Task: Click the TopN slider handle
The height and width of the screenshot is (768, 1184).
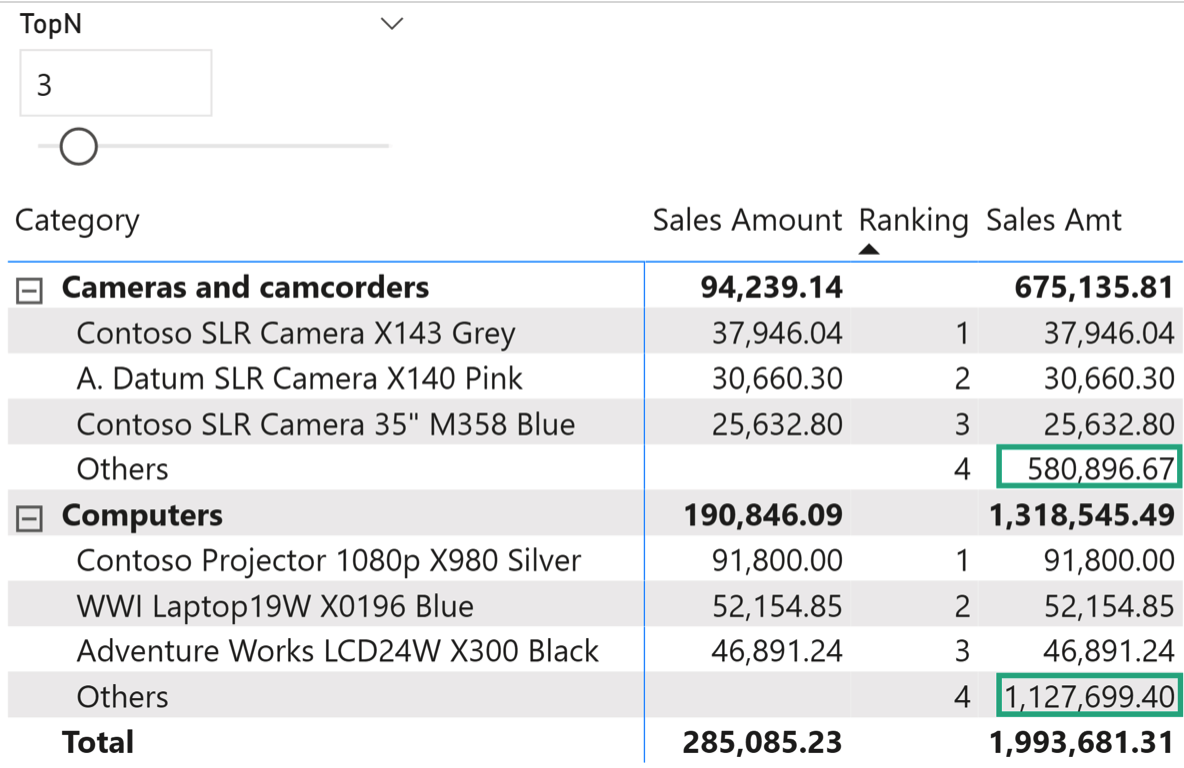Action: tap(78, 147)
